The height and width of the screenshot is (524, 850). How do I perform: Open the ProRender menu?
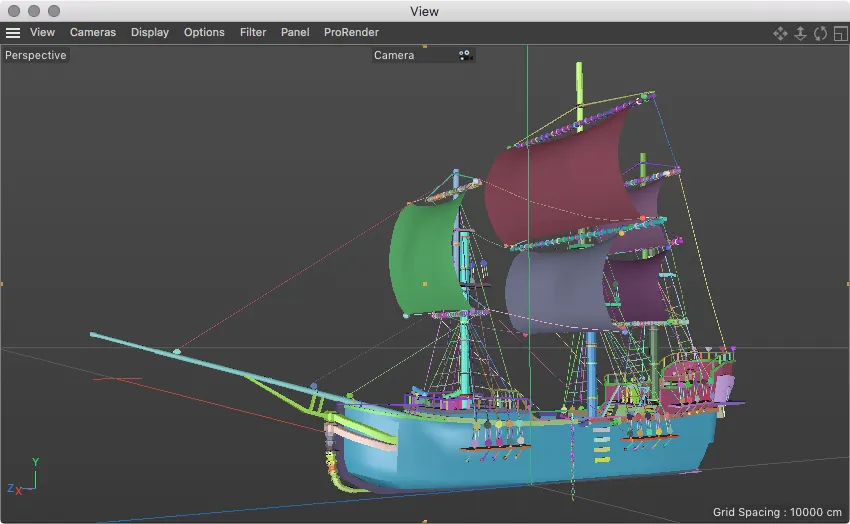click(351, 32)
